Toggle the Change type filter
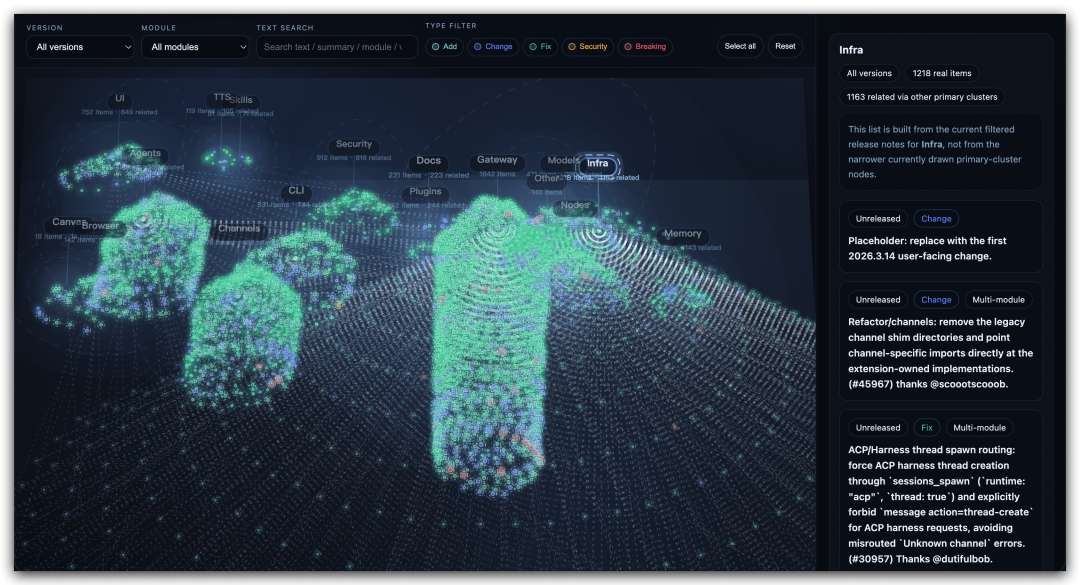Screen dimensions: 1080x585 click(492, 47)
